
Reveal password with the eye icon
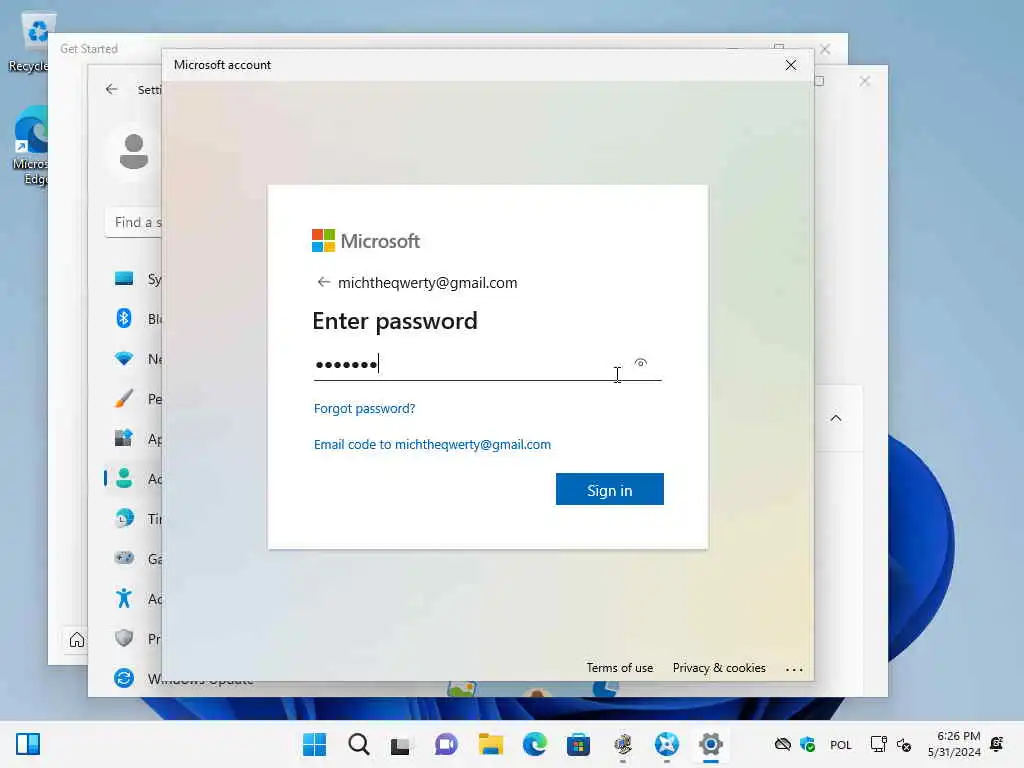click(x=641, y=362)
